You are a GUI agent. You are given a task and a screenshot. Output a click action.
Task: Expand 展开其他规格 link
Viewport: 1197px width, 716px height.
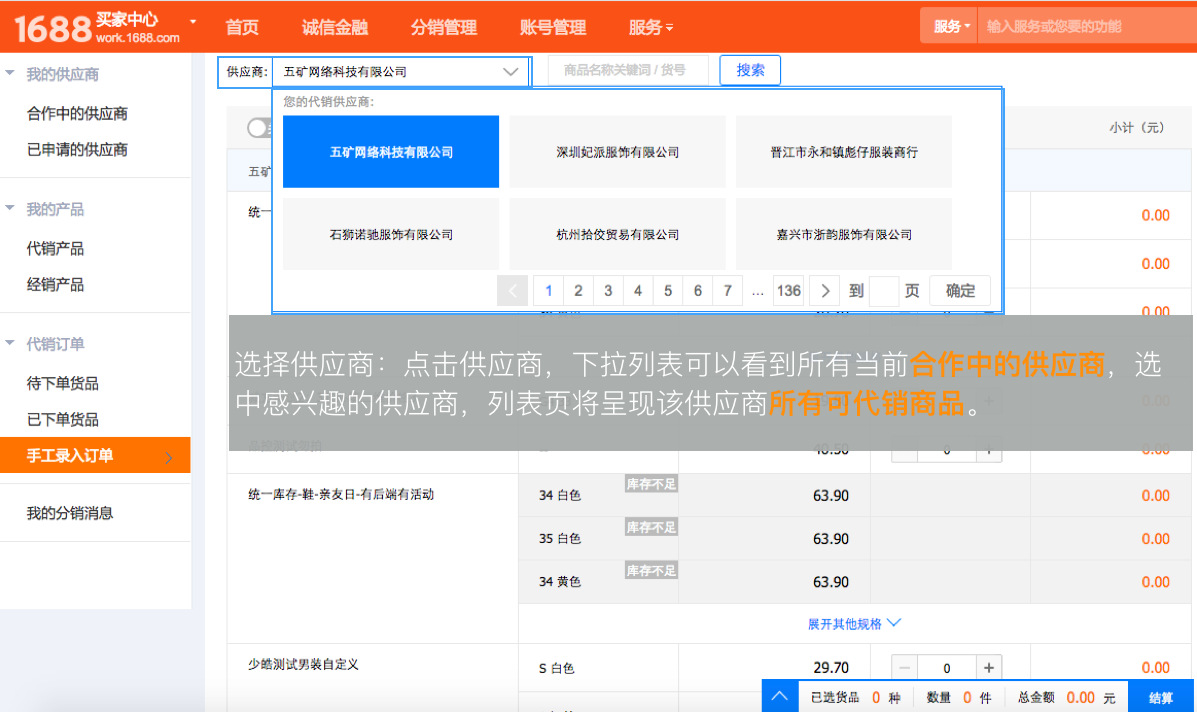(x=854, y=624)
